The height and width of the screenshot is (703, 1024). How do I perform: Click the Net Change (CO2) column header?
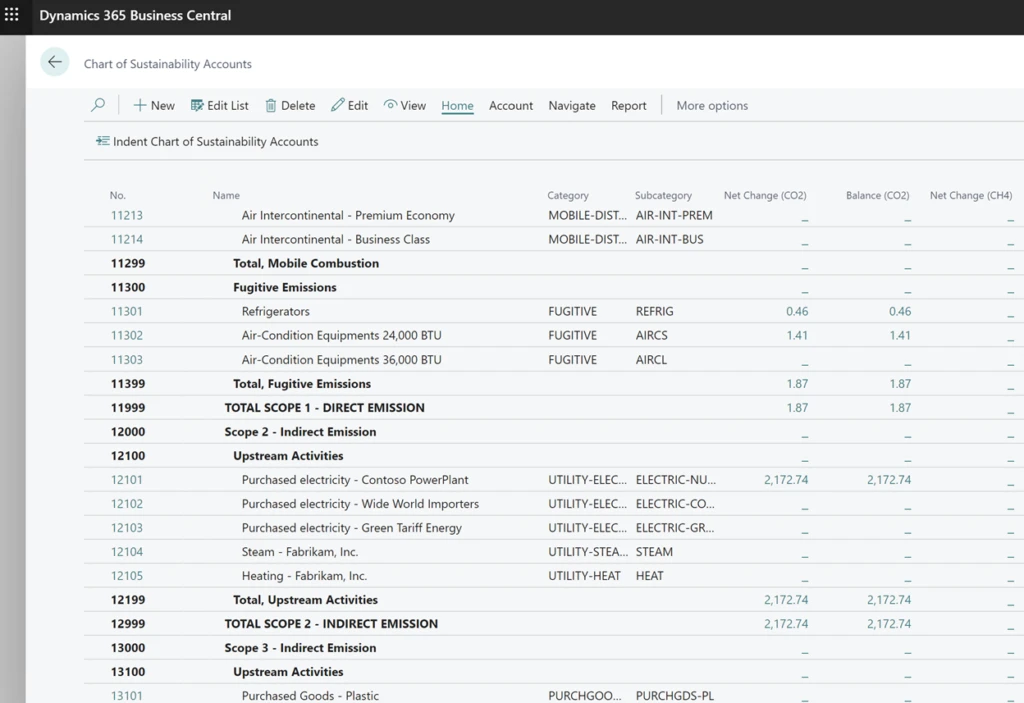tap(765, 195)
